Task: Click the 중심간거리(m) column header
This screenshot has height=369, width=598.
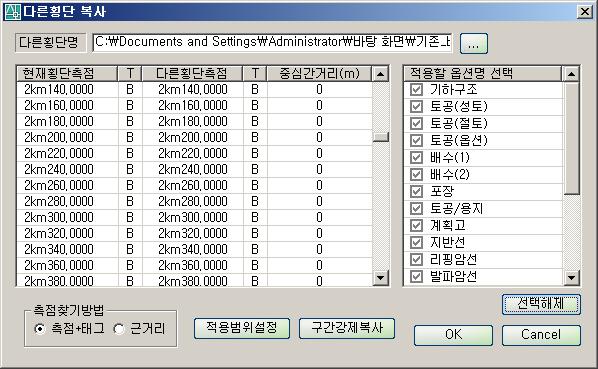Action: 319,74
